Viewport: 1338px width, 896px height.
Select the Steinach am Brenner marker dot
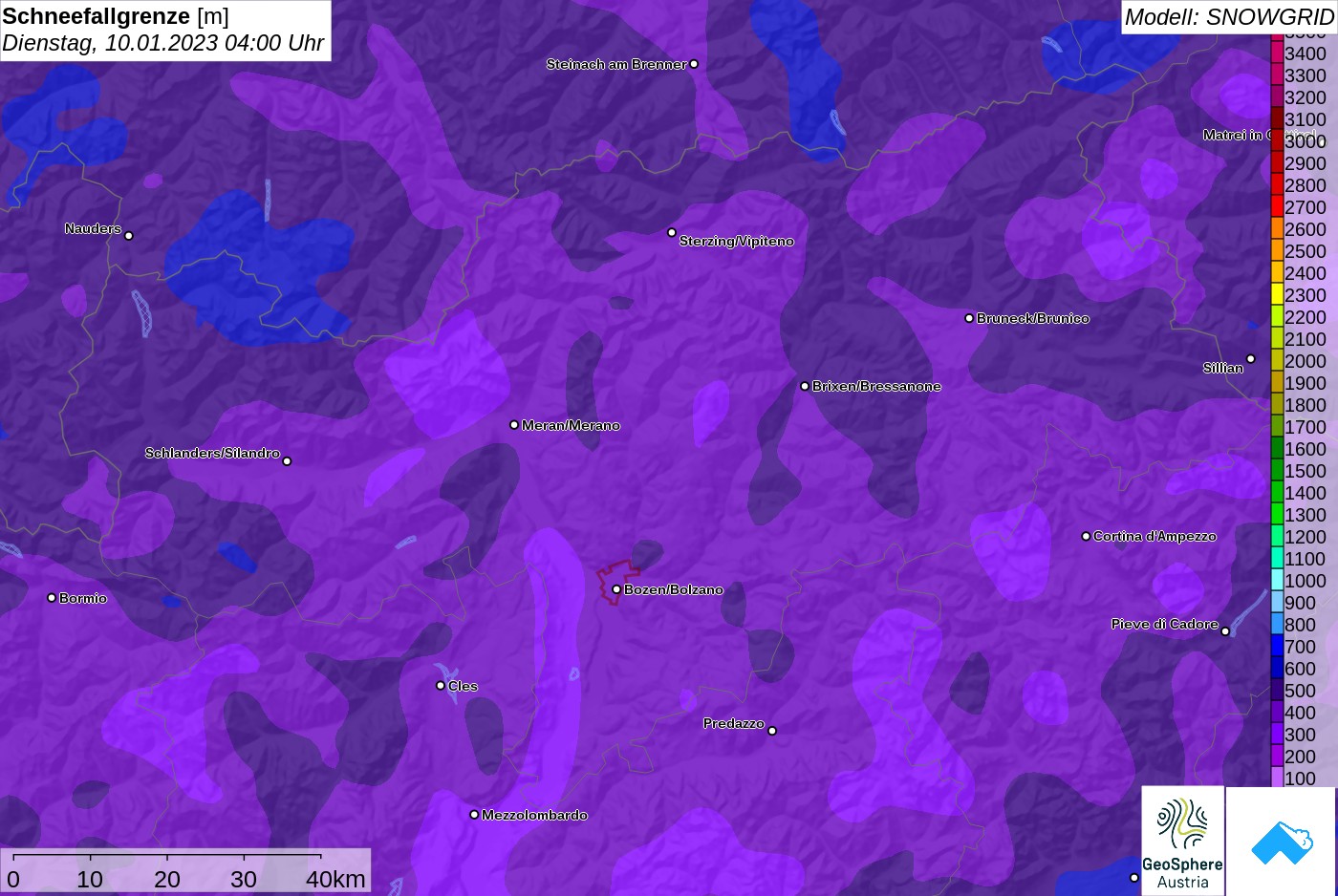click(694, 64)
